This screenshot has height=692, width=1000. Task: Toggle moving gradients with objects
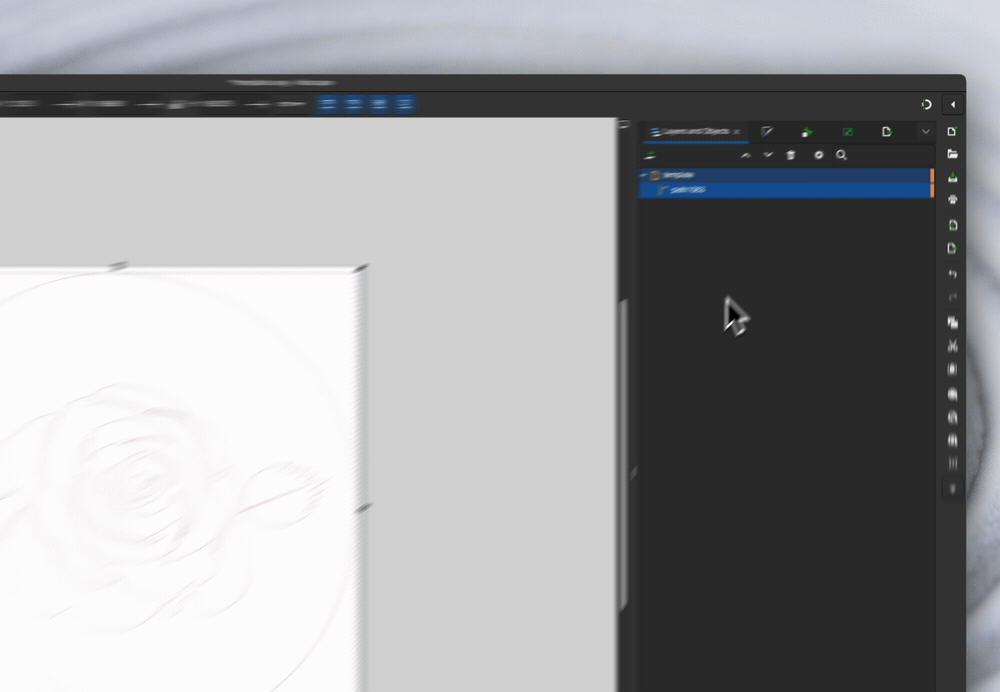click(379, 104)
